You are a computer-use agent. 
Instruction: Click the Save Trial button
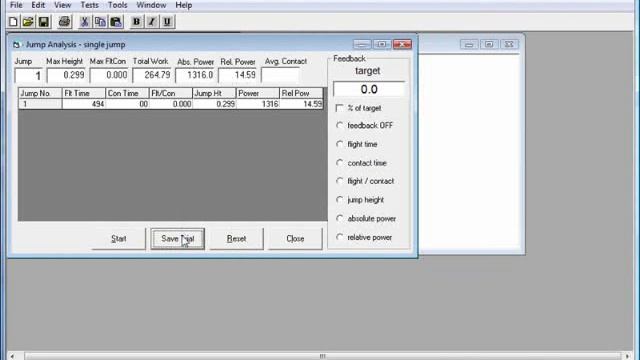[x=178, y=239]
